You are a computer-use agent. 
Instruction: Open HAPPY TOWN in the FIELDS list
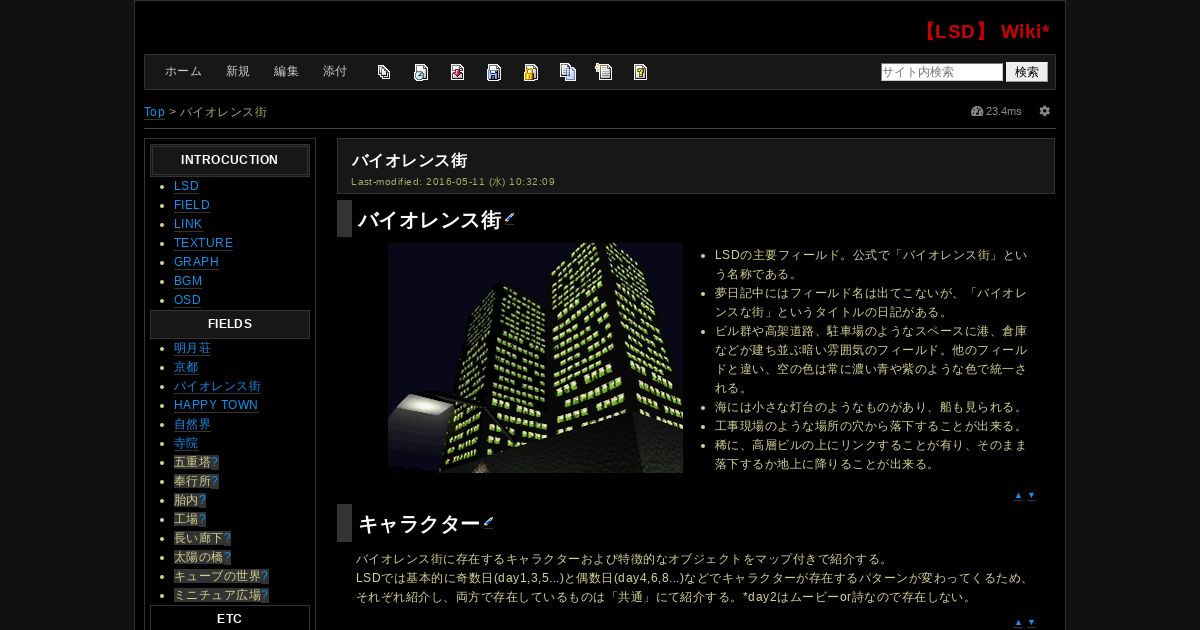216,405
